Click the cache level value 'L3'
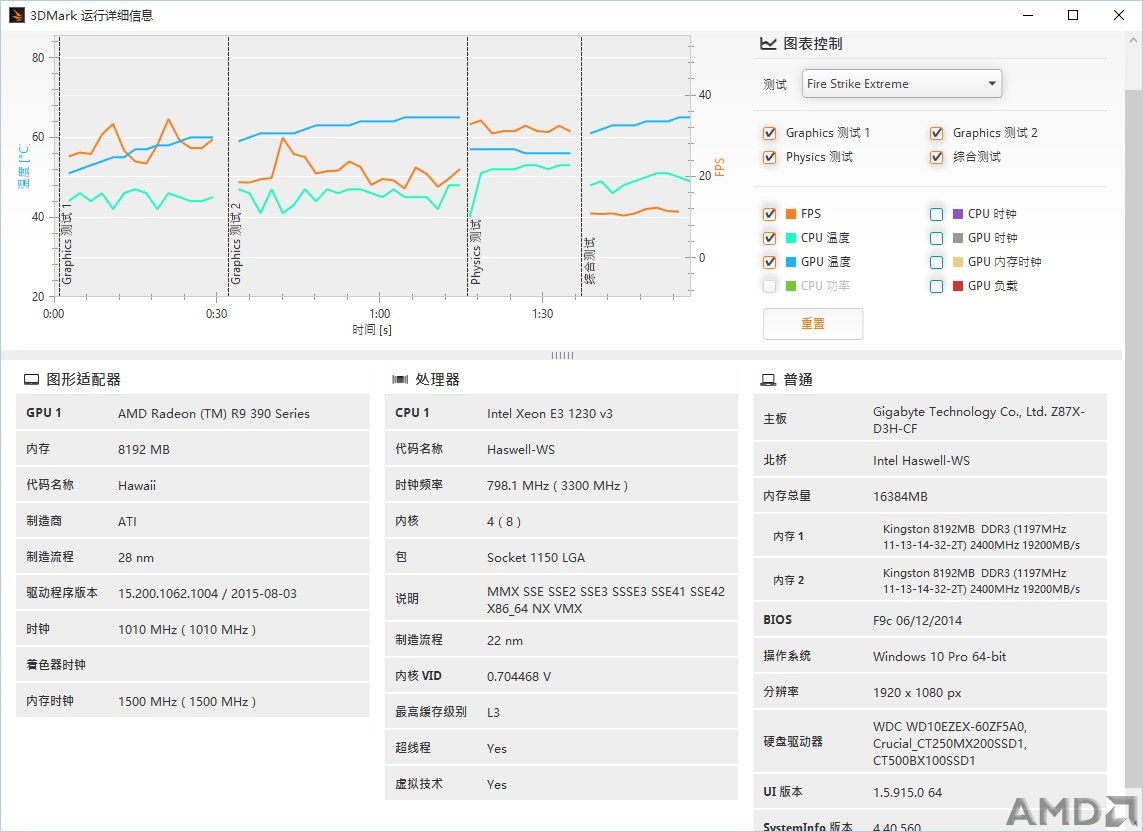The width and height of the screenshot is (1143, 832). coord(494,712)
